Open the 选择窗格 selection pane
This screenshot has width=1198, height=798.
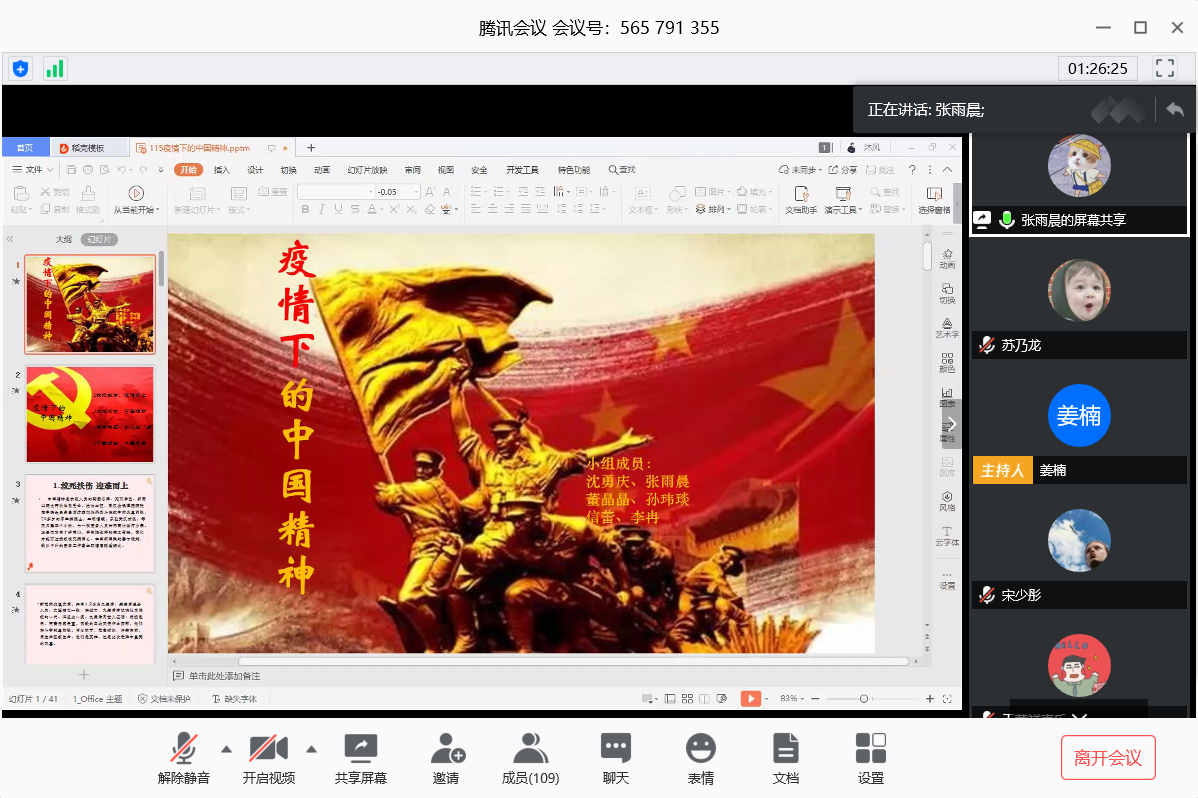click(x=934, y=200)
